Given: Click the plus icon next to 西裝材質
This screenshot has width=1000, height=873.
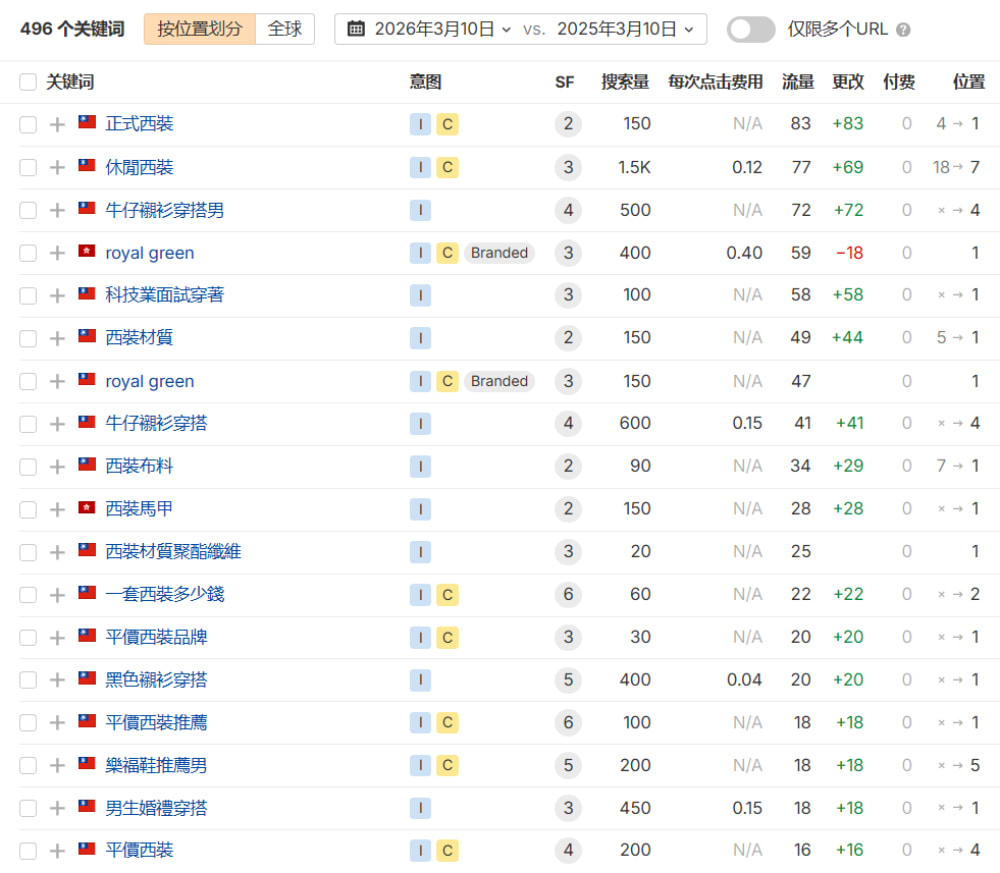Looking at the screenshot, I should tap(57, 338).
